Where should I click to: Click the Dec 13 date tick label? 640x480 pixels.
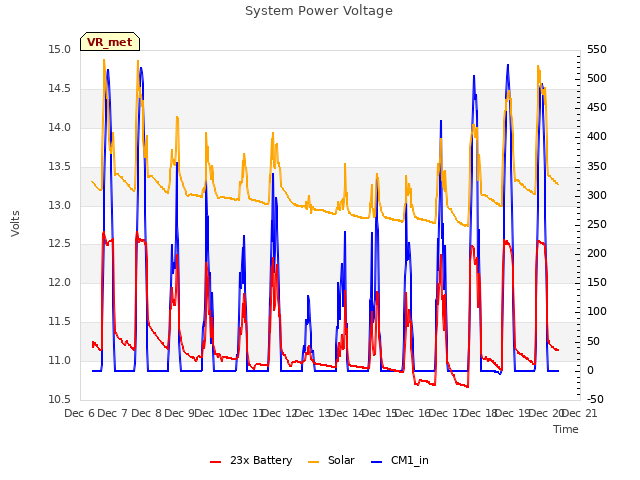pyautogui.click(x=312, y=413)
